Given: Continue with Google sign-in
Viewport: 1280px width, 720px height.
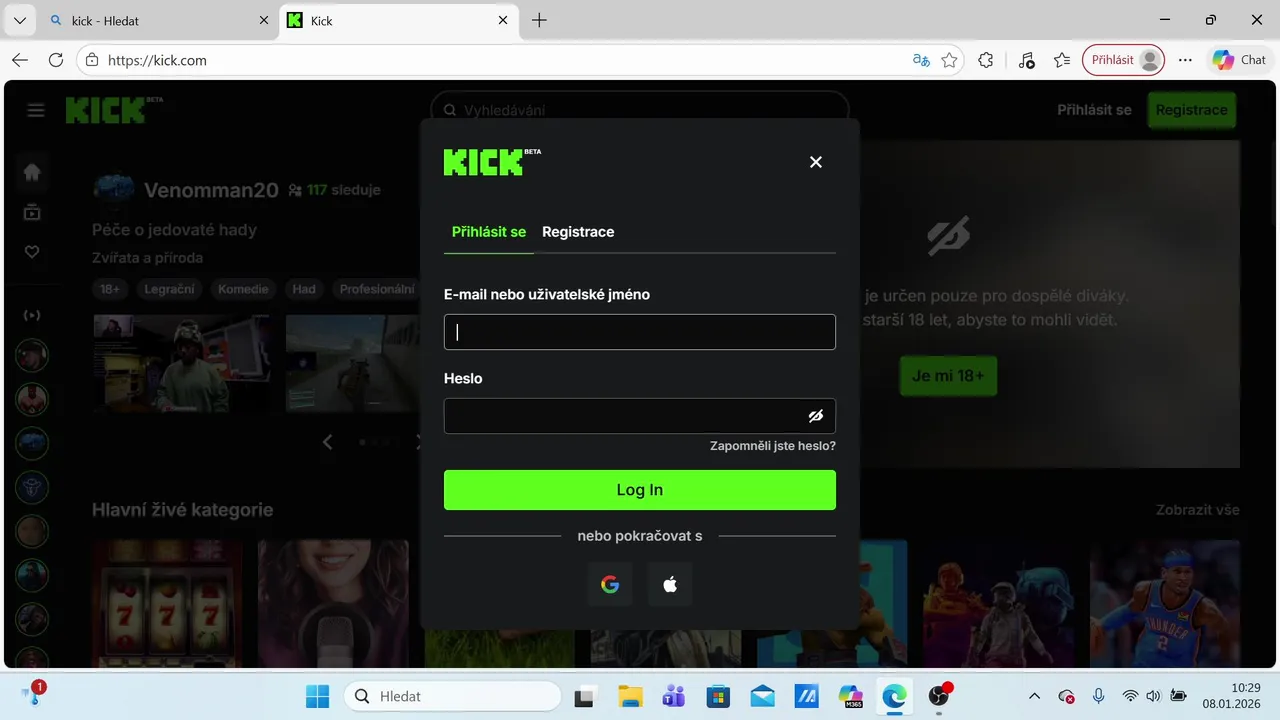Looking at the screenshot, I should pos(610,585).
